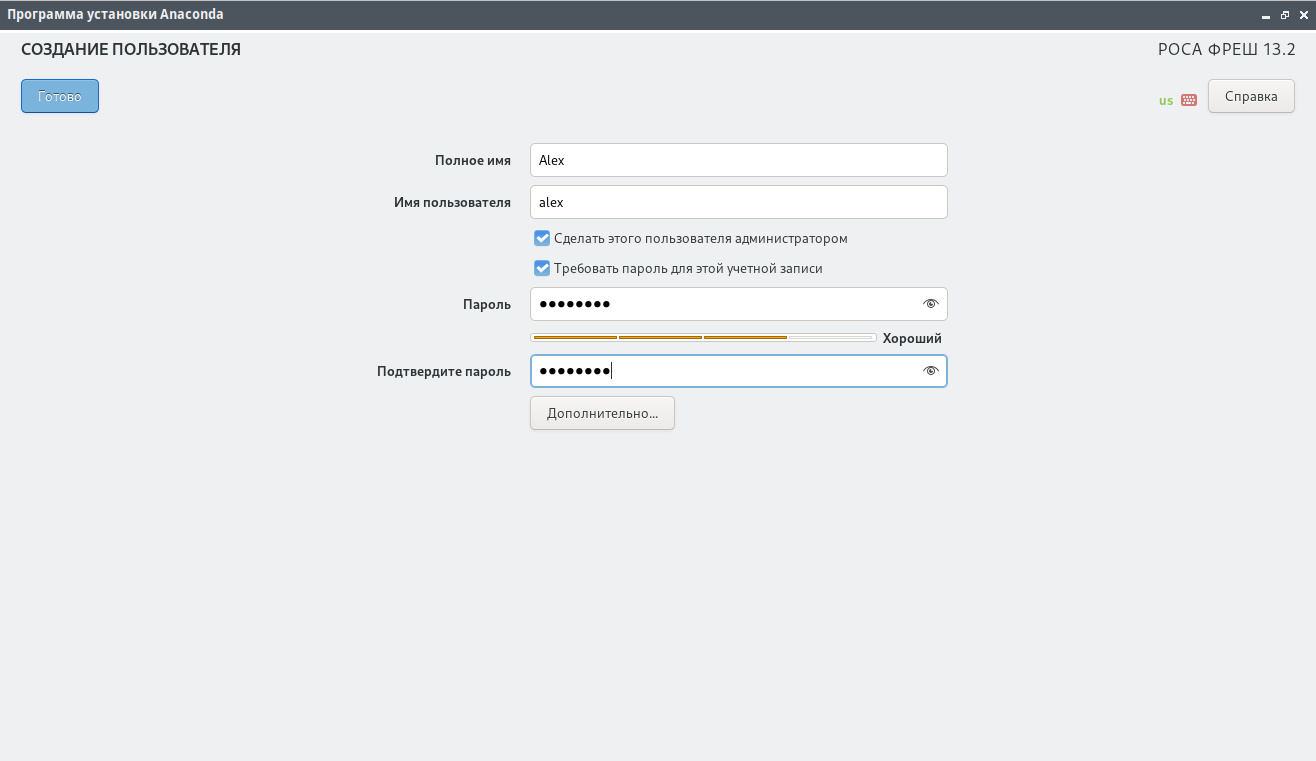Viewport: 1316px width, 761px height.
Task: Show the password with the eye icon
Action: point(931,304)
